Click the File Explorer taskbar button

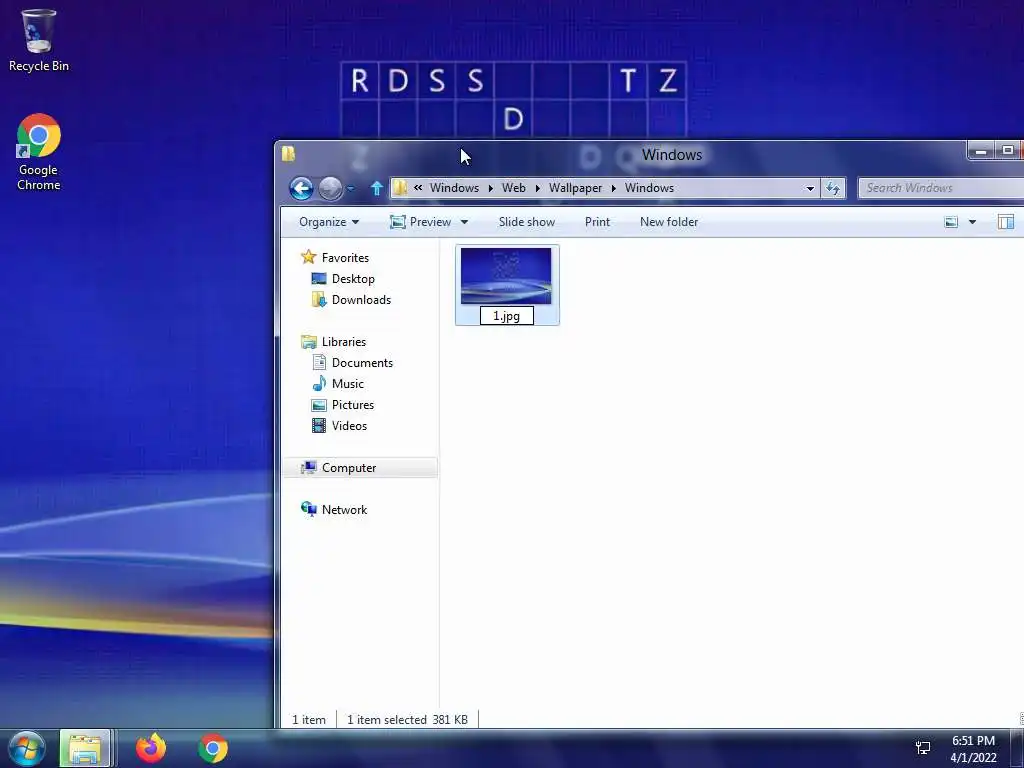tap(84, 748)
